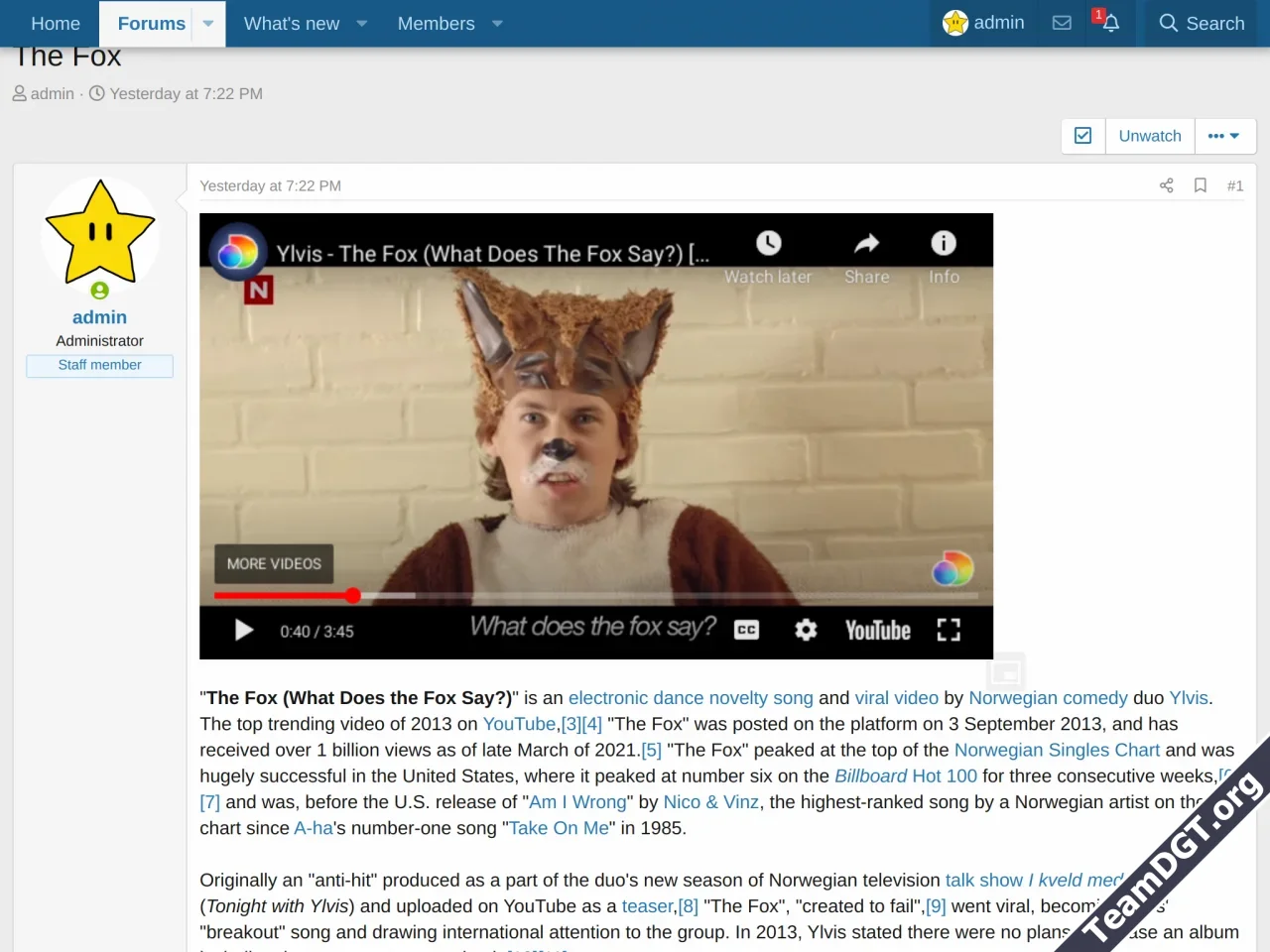1270x952 pixels.
Task: Expand the ellipsis menu near Unwatch
Action: pyautogui.click(x=1225, y=136)
